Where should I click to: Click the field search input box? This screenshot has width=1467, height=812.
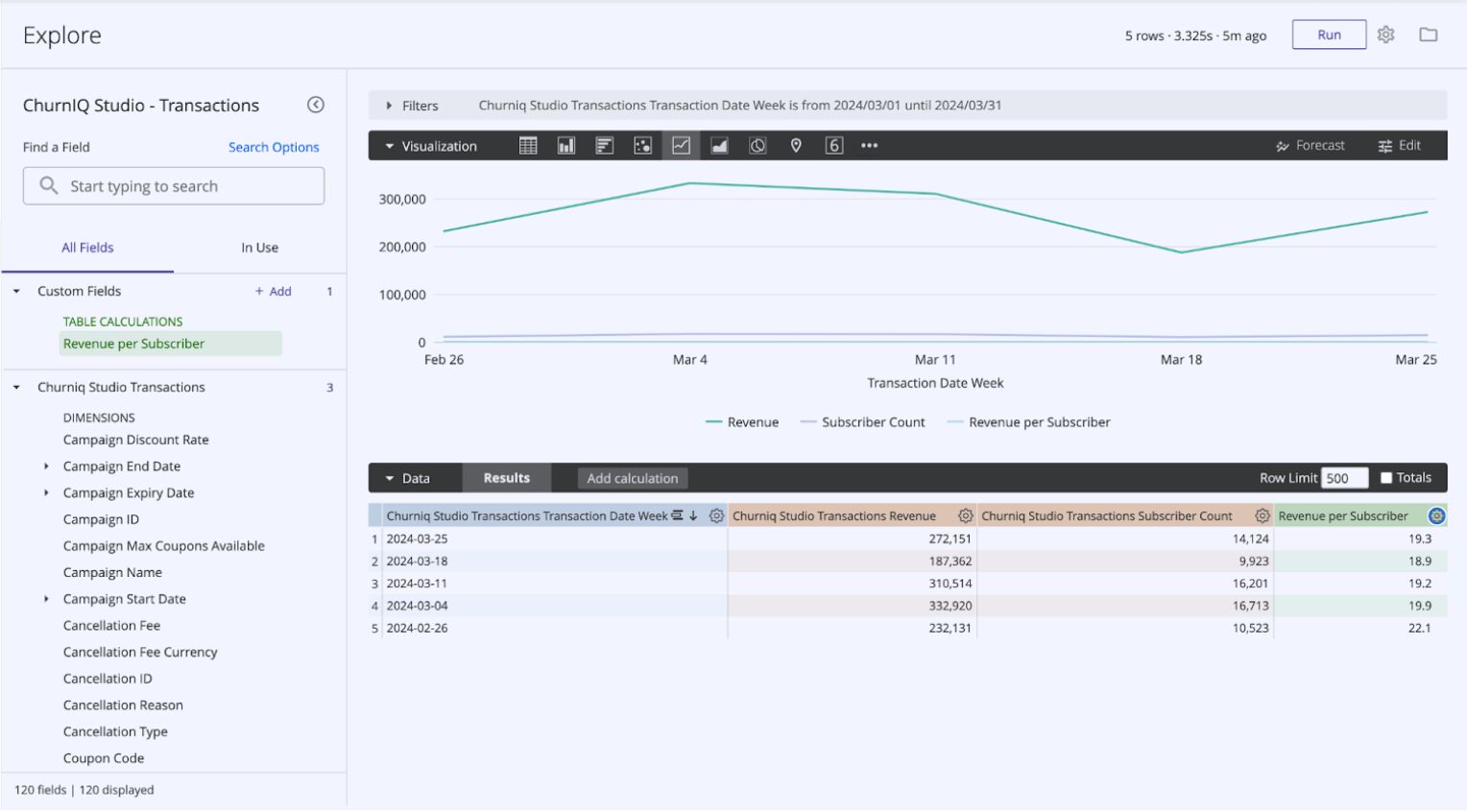tap(174, 186)
